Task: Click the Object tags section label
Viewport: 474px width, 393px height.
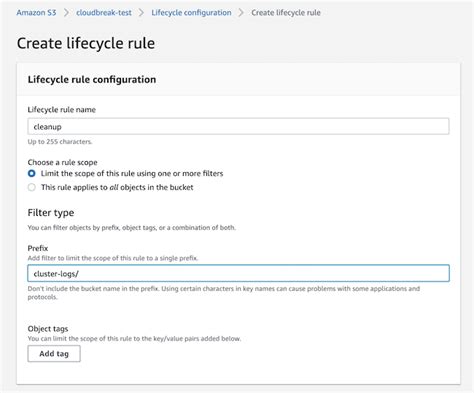Action: [x=48, y=329]
